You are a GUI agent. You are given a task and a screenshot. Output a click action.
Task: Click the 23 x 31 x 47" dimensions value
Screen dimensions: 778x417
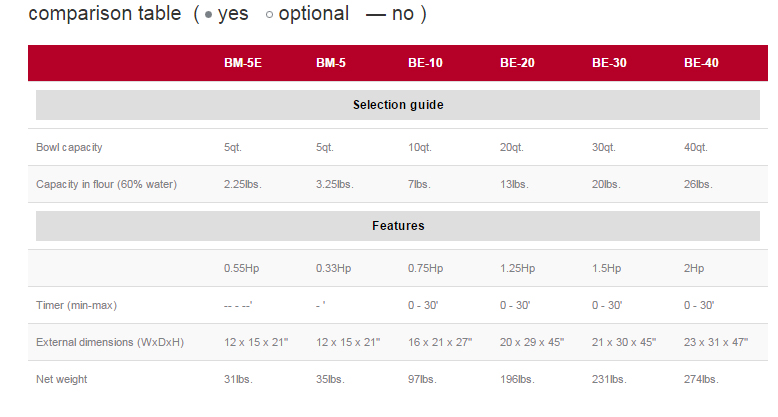pos(716,342)
